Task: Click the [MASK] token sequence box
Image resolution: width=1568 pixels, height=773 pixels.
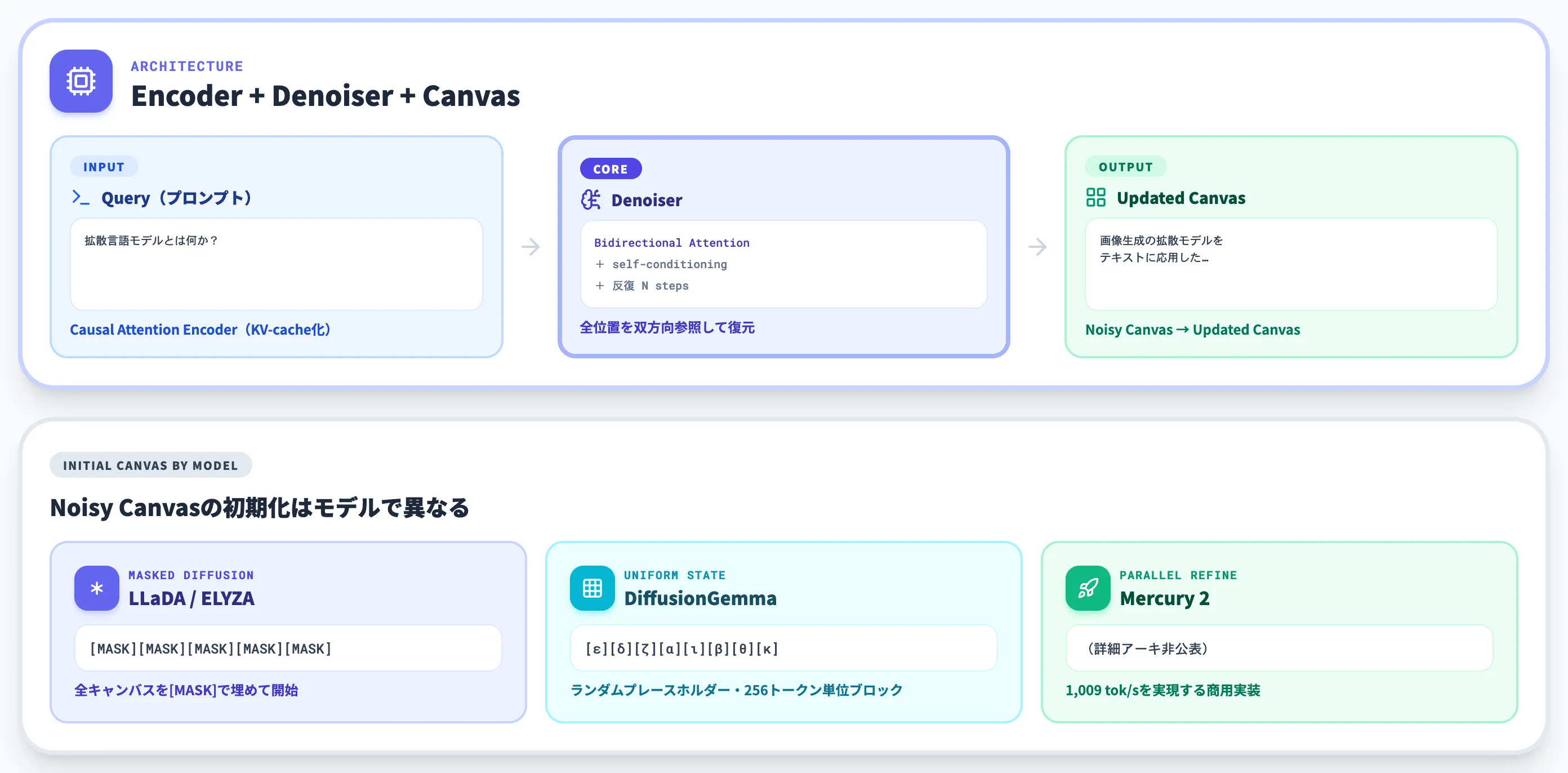Action: tap(288, 648)
